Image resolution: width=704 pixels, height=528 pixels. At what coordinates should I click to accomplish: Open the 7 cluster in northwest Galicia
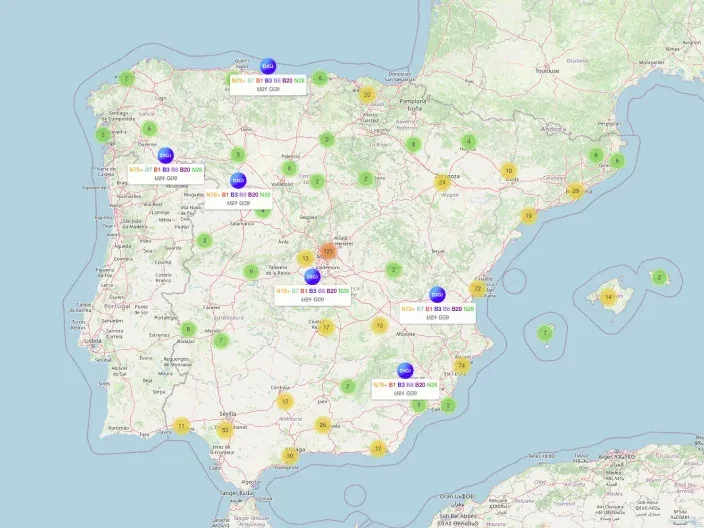[127, 79]
